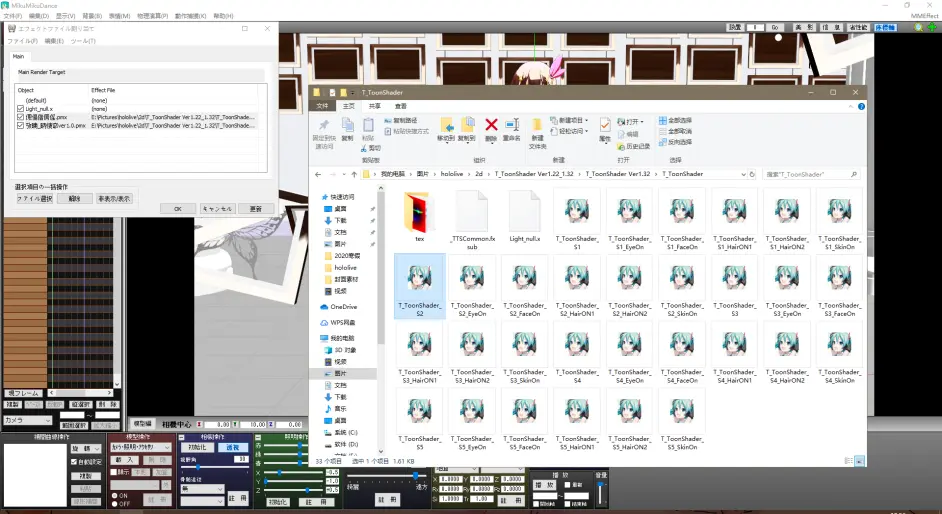Screen dimensions: 942x514
Task: Click the magnifier icon at MMD top right
Action: click(x=919, y=27)
